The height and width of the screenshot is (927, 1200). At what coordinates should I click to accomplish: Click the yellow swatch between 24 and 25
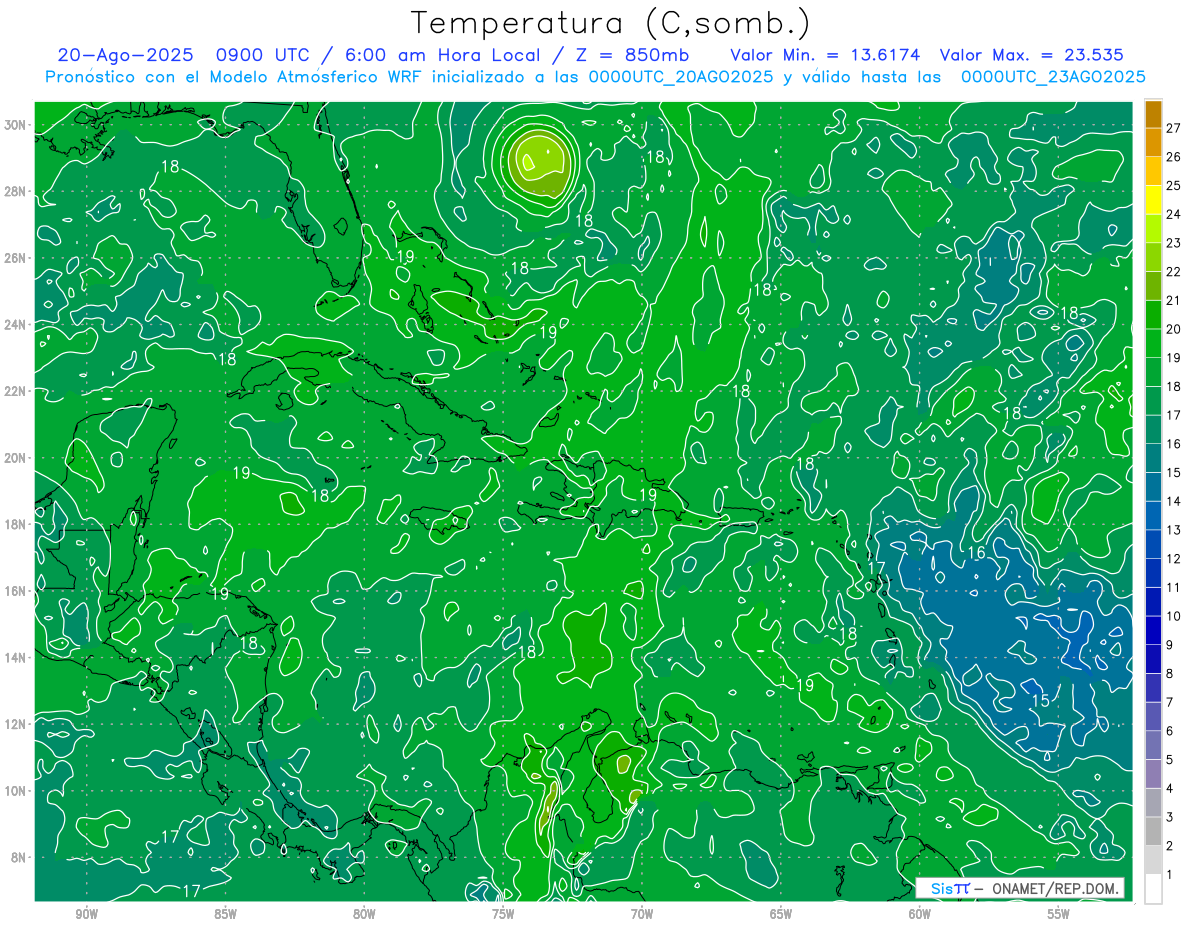click(1153, 200)
